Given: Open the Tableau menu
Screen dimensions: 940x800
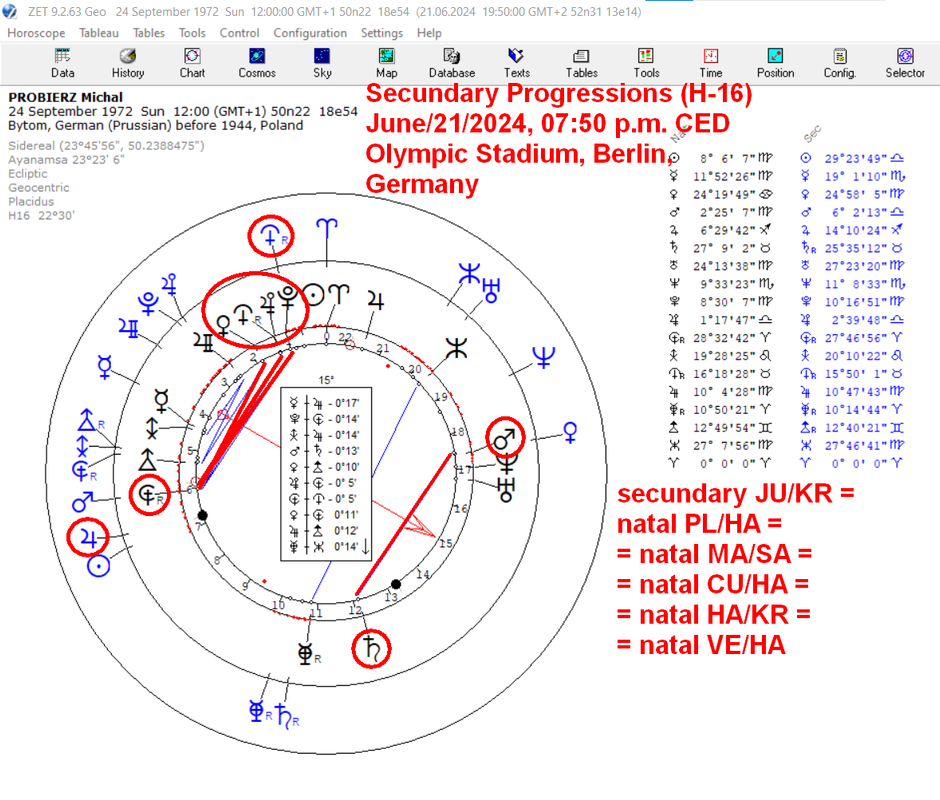Looking at the screenshot, I should click(99, 33).
